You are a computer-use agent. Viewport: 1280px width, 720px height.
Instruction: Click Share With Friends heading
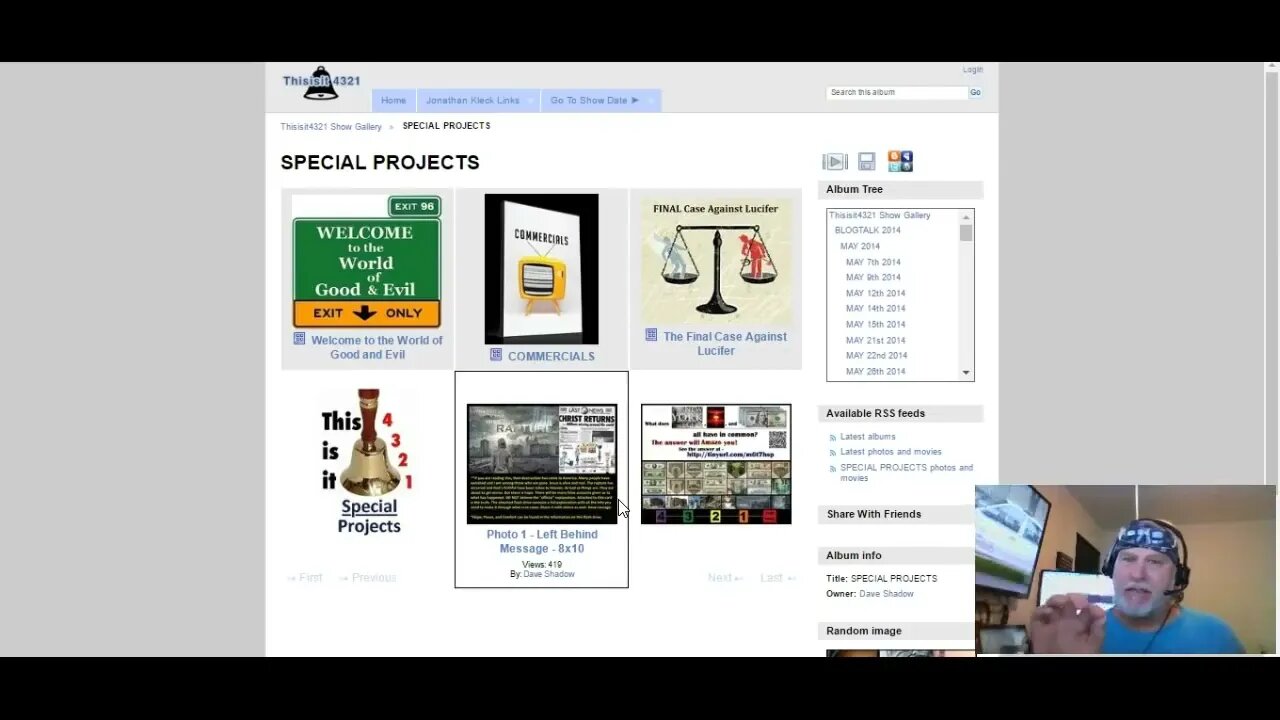[874, 514]
